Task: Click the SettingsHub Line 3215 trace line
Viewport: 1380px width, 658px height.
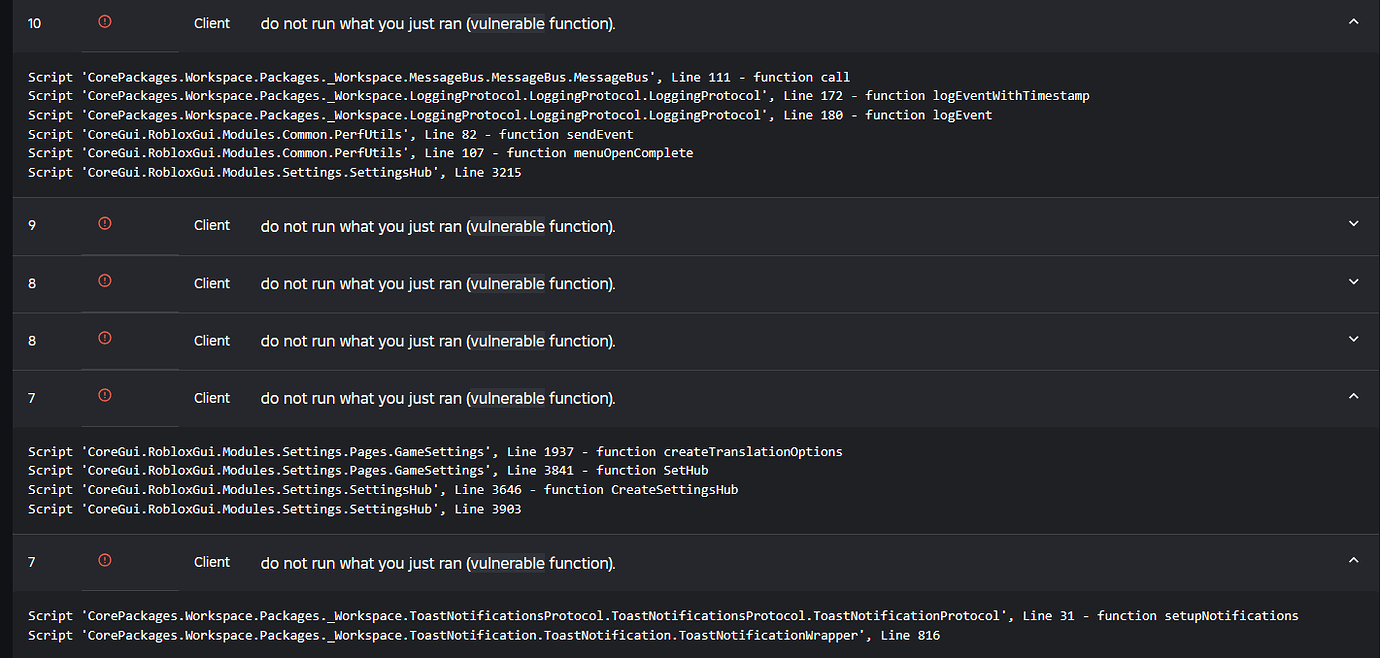Action: (x=275, y=172)
